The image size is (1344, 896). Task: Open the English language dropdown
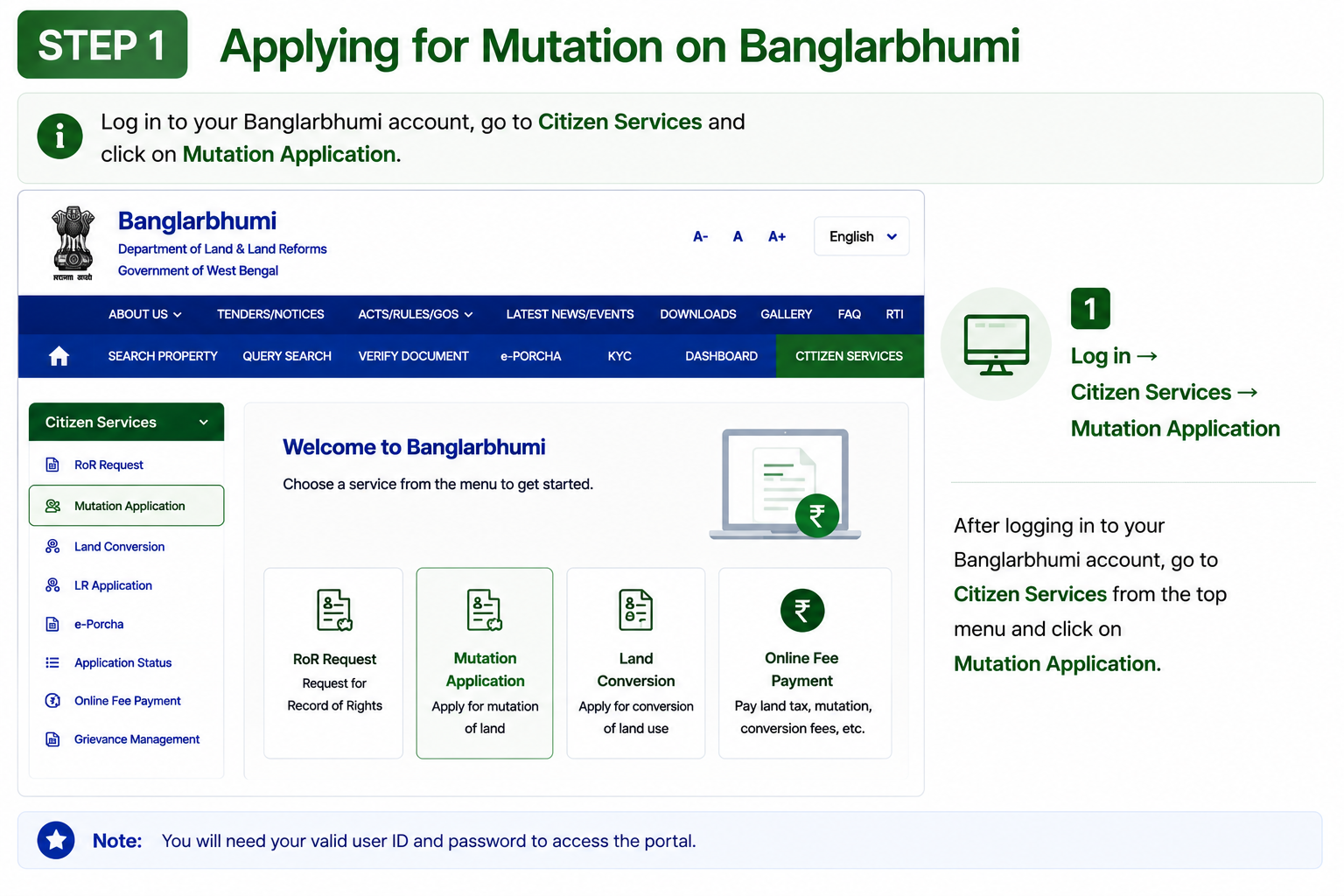click(862, 236)
